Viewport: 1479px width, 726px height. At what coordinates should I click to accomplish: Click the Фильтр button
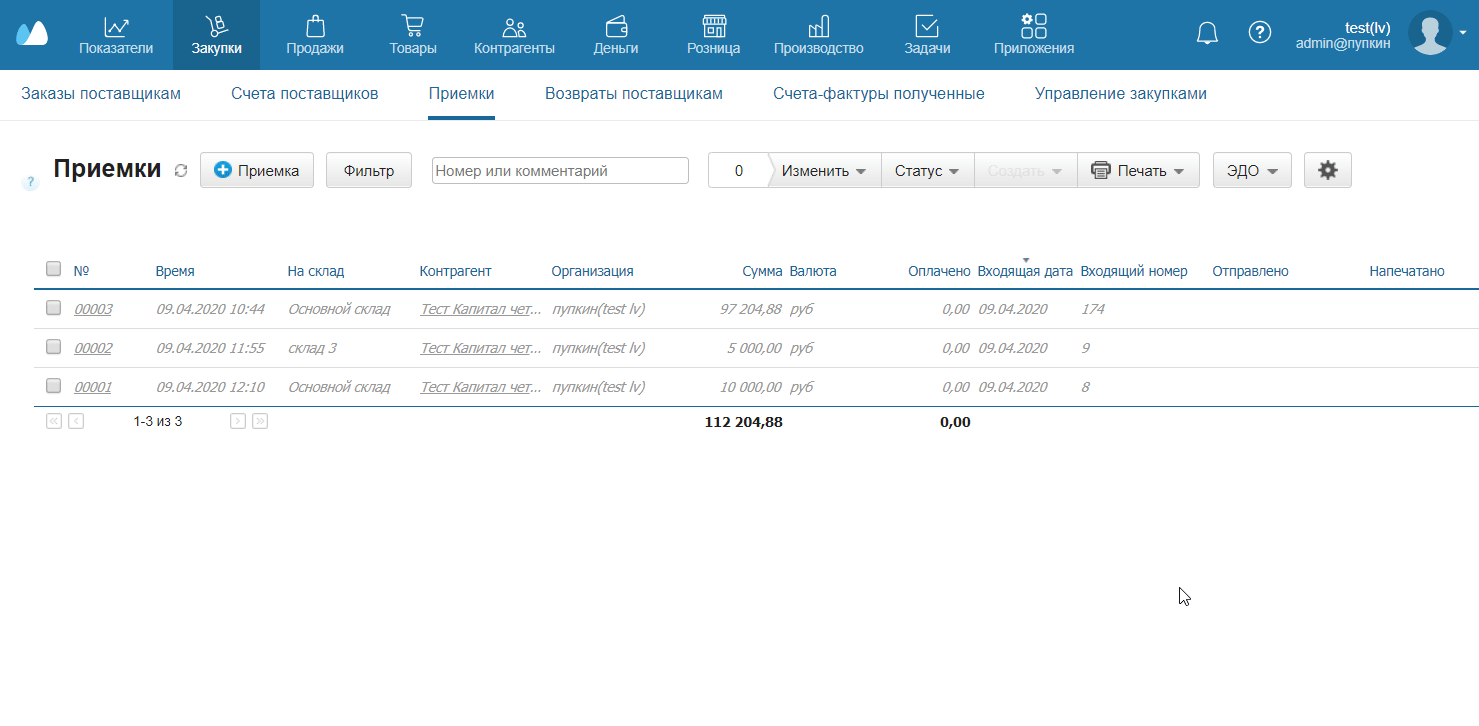369,171
